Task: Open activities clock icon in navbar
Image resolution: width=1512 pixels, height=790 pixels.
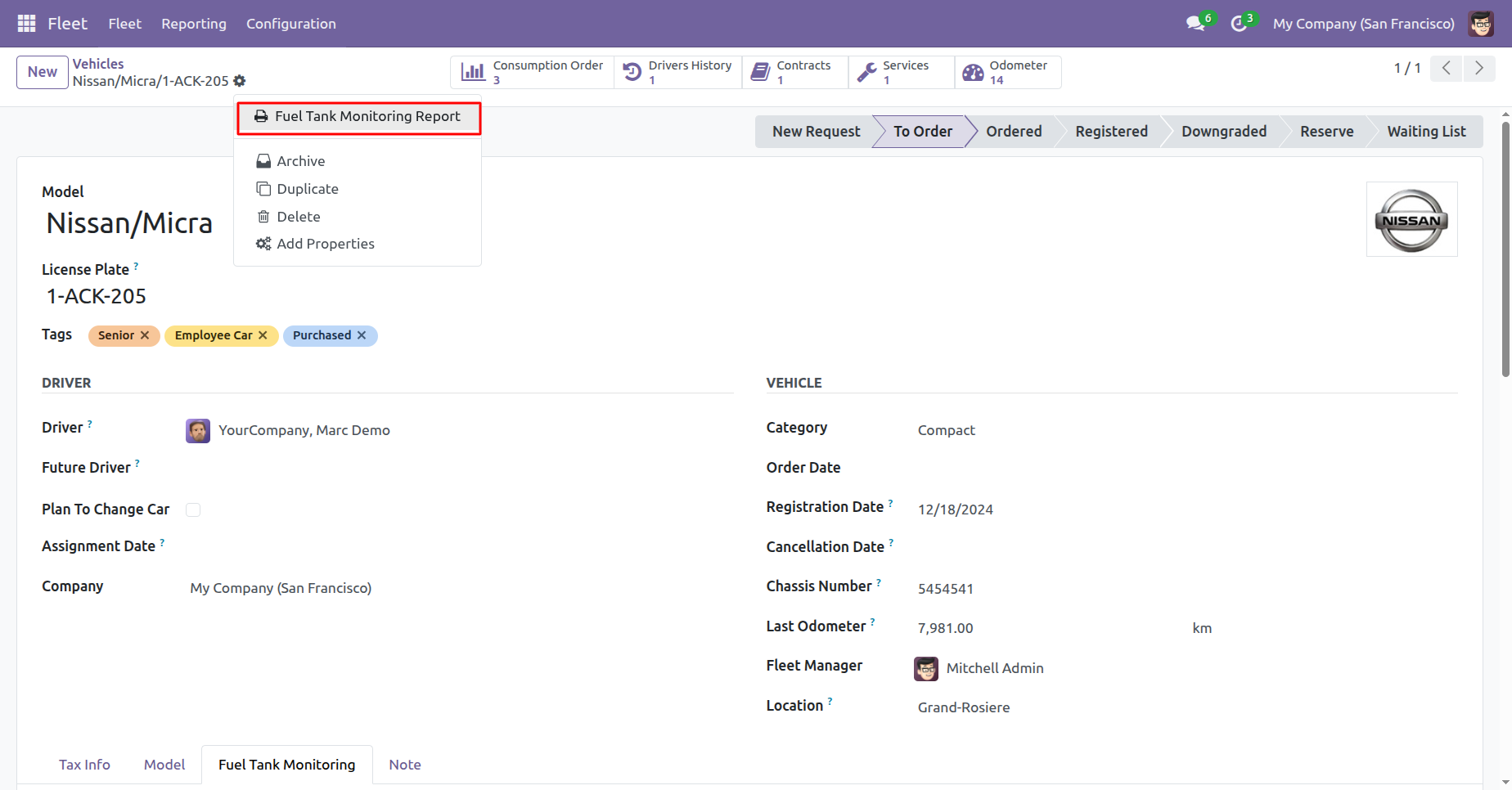Action: [1239, 24]
